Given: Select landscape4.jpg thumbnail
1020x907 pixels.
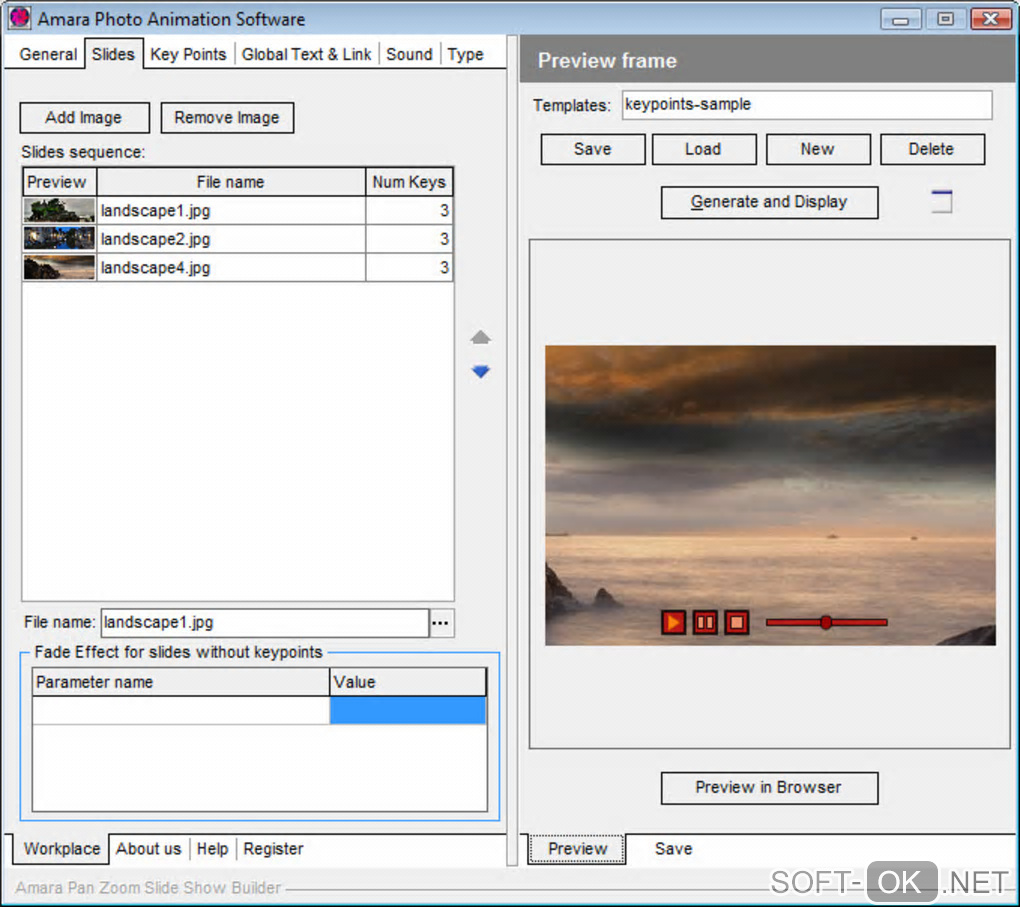Looking at the screenshot, I should [x=59, y=267].
